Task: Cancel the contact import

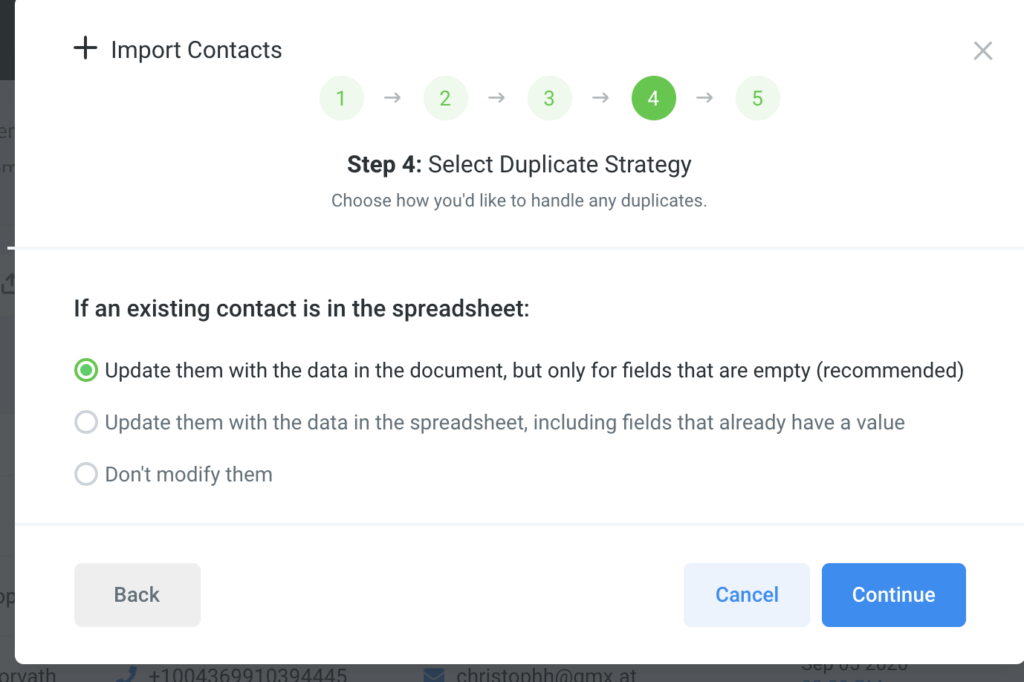Action: [x=746, y=595]
